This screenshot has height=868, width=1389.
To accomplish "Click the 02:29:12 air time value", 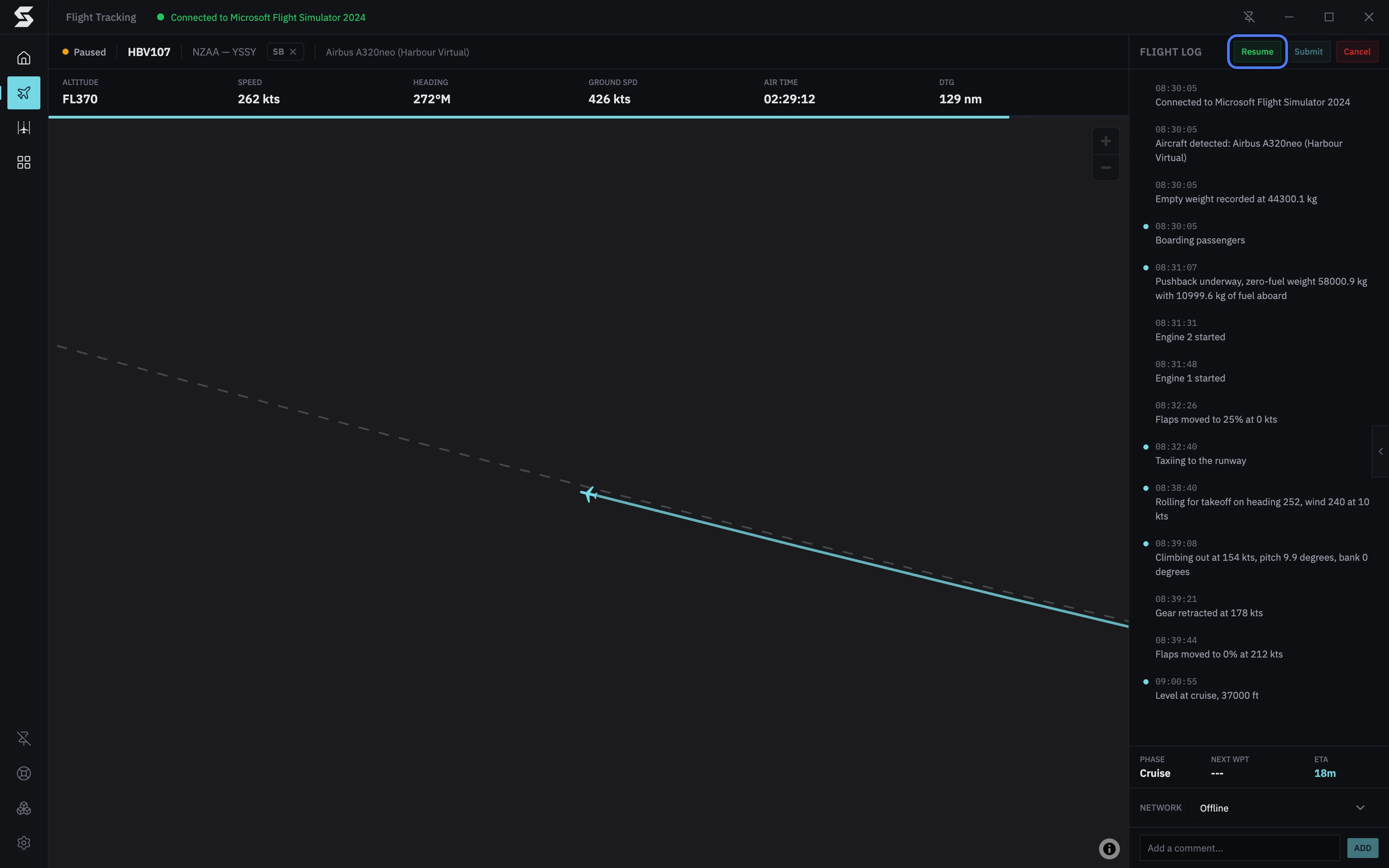I will click(789, 99).
